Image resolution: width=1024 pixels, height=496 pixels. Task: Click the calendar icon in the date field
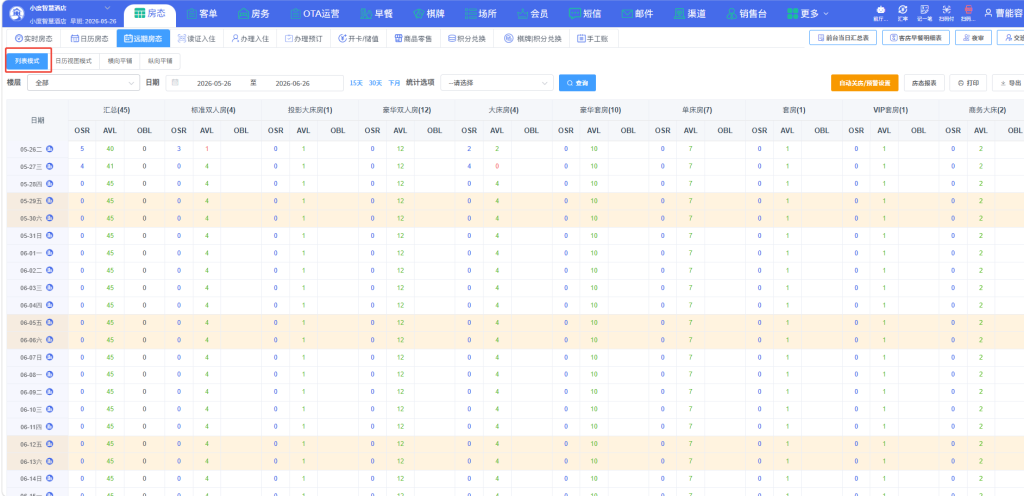point(175,83)
